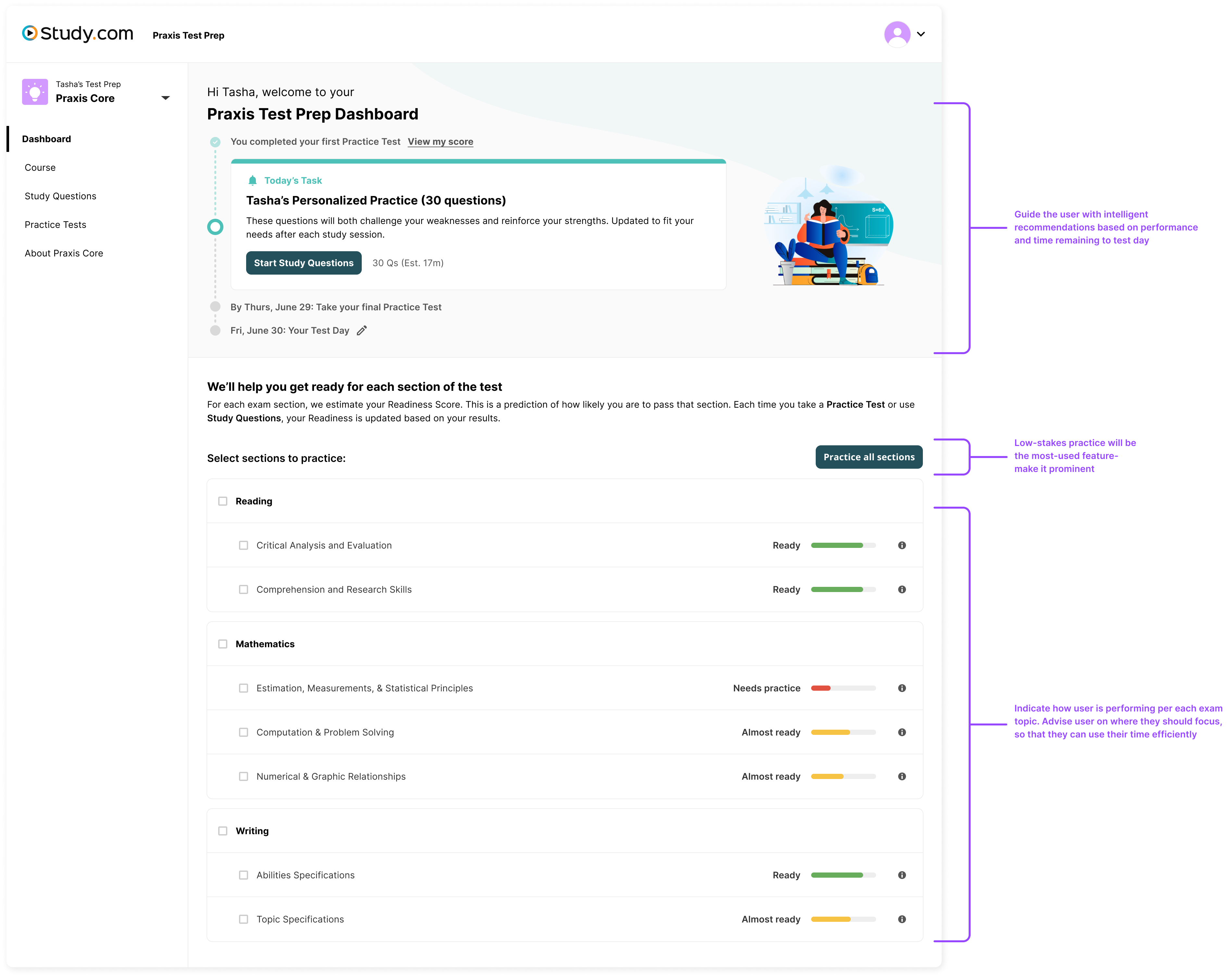This screenshot has width=1232, height=977.
Task: Click Tasha's Personalized Practice task title
Action: [376, 201]
